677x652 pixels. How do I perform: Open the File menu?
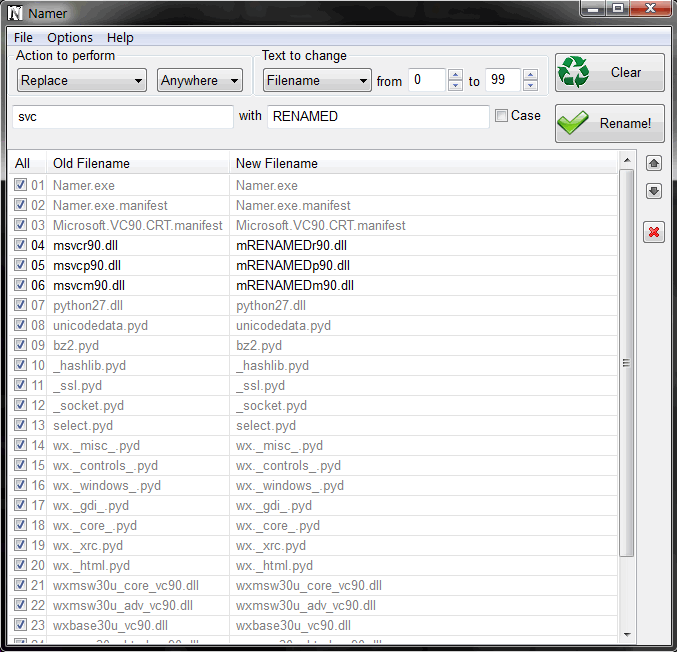pos(23,37)
